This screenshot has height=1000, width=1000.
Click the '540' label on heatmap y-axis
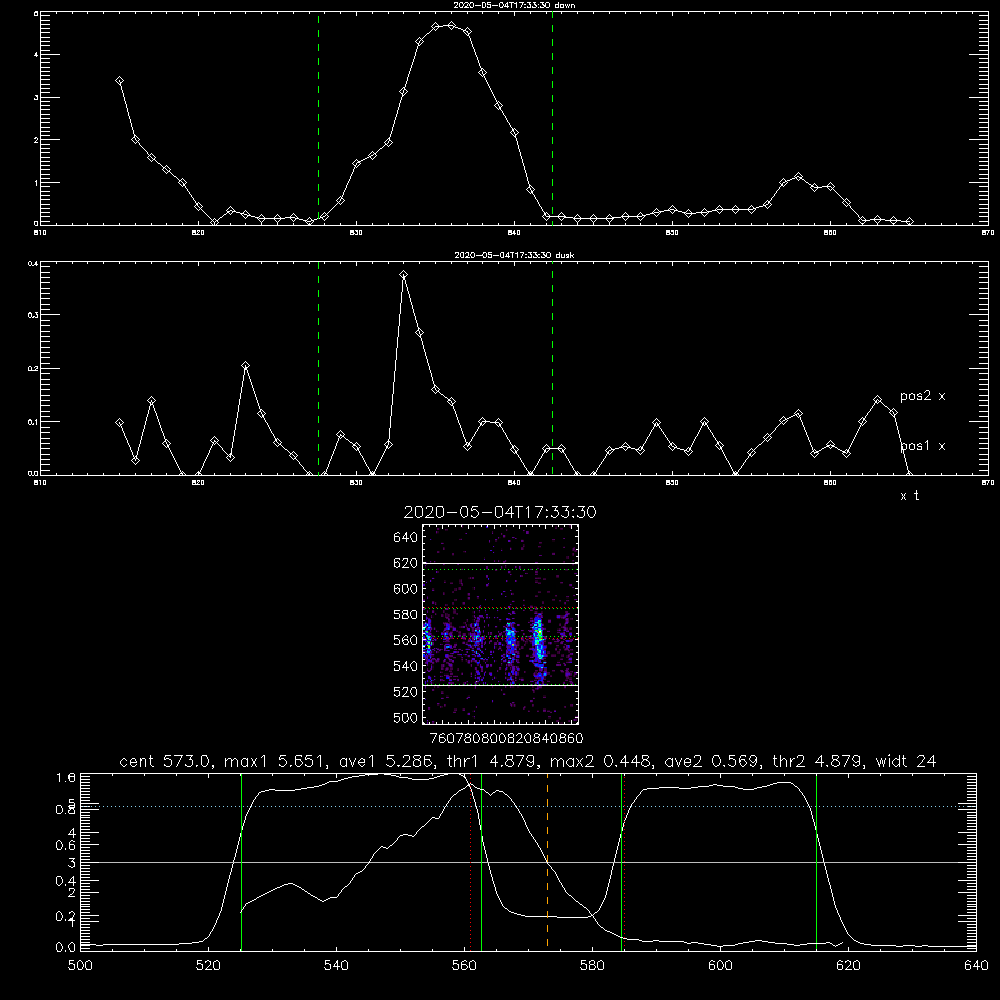point(406,666)
